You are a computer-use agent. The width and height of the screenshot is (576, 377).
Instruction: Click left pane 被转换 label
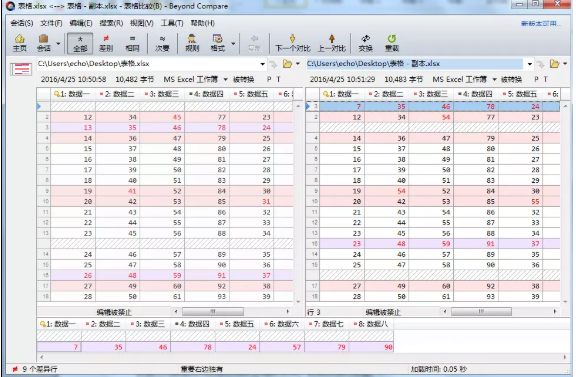click(244, 79)
